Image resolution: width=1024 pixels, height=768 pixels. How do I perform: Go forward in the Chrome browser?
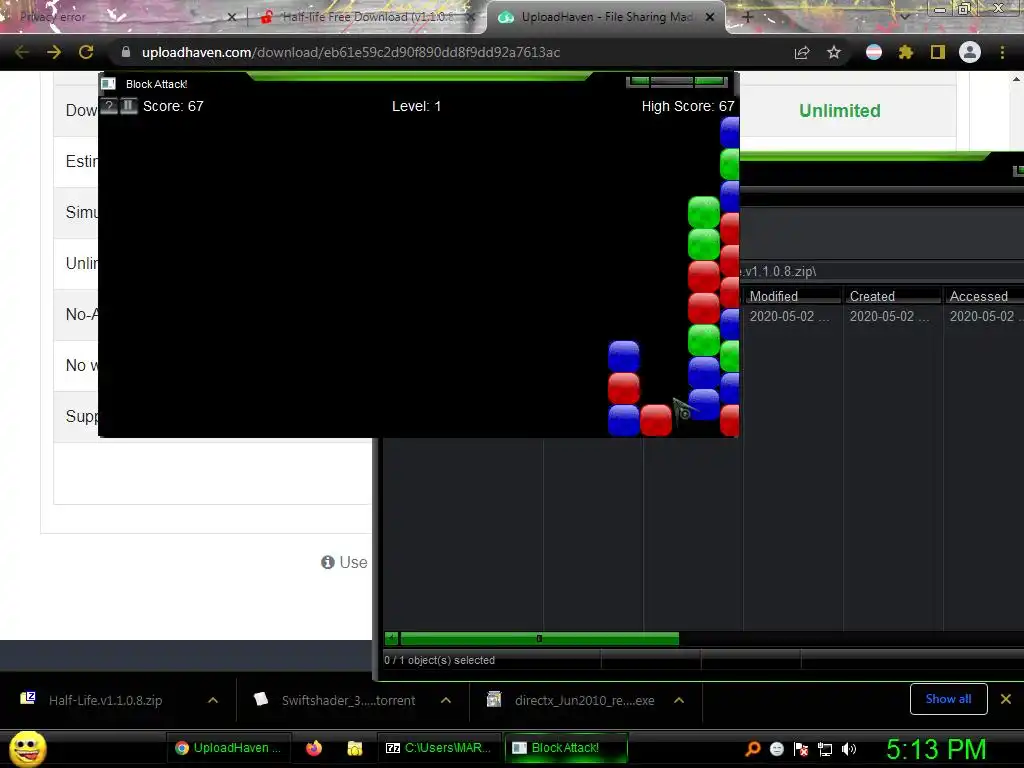[x=54, y=52]
